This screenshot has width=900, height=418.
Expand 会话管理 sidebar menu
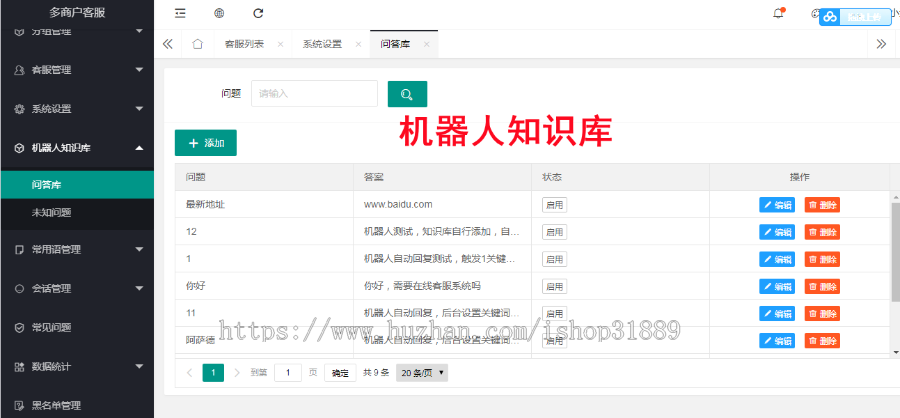(x=77, y=288)
